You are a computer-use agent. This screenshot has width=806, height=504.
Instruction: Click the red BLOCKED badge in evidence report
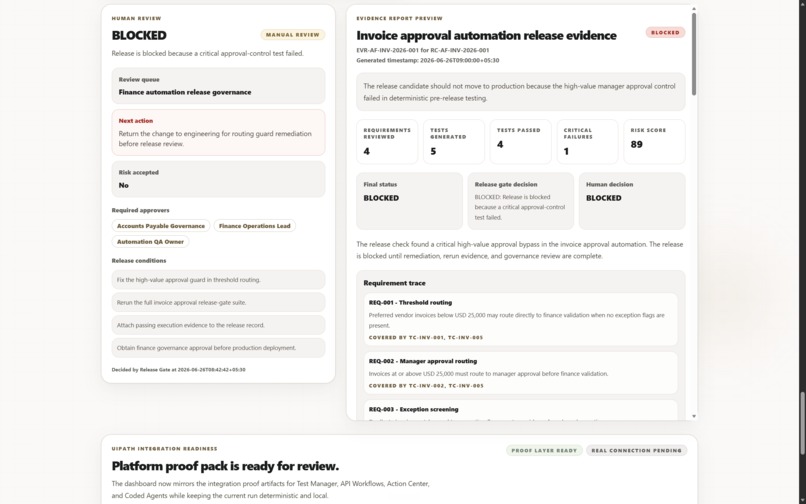665,32
